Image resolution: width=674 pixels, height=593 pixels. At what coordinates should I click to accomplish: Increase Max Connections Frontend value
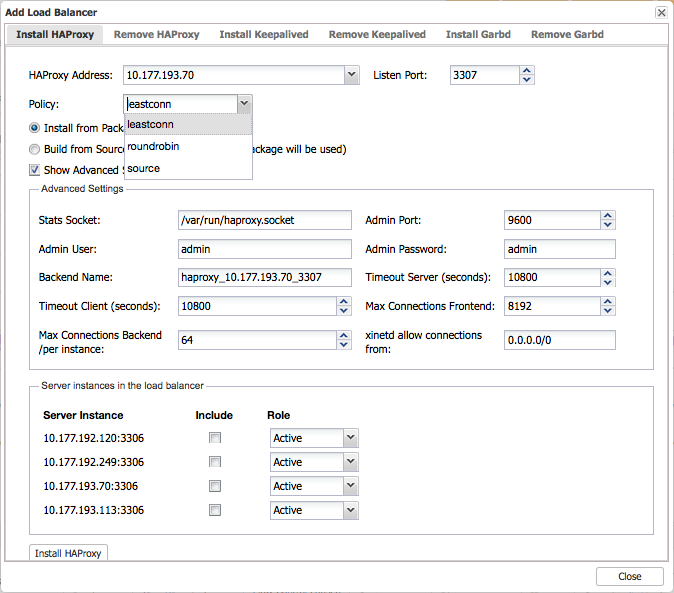[x=608, y=301]
